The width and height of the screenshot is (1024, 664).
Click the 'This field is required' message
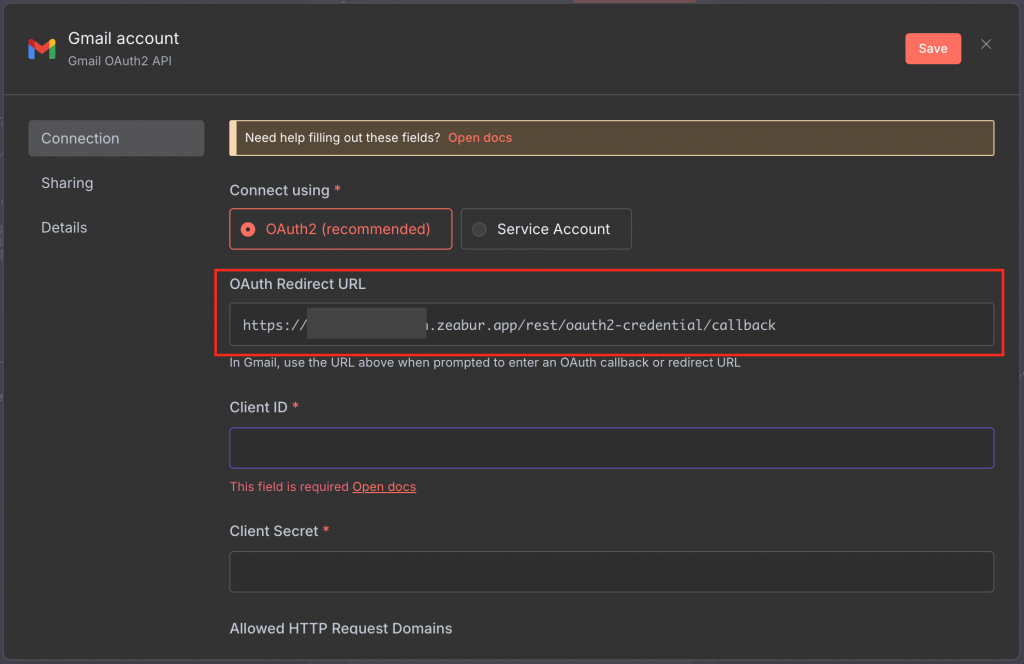pos(289,486)
